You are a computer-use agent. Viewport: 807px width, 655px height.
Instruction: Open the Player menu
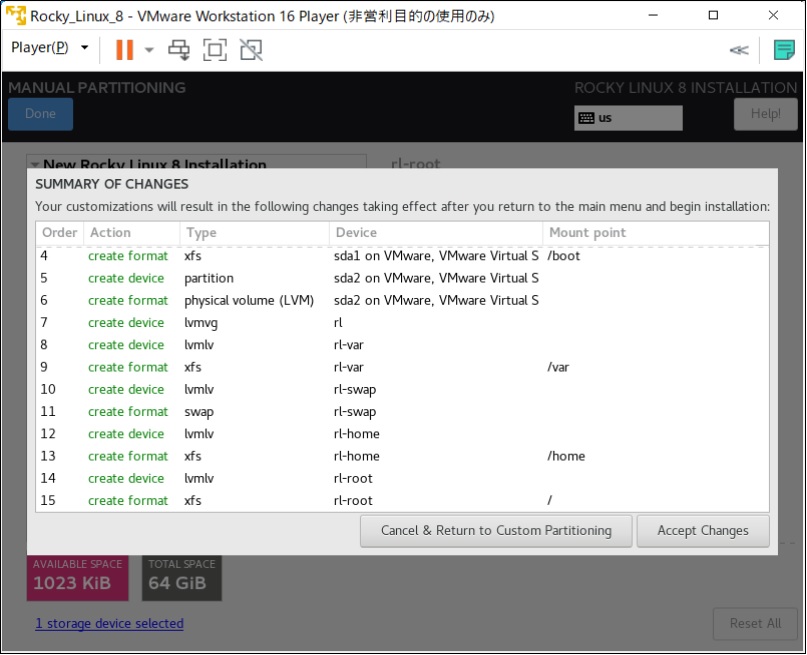[38, 47]
